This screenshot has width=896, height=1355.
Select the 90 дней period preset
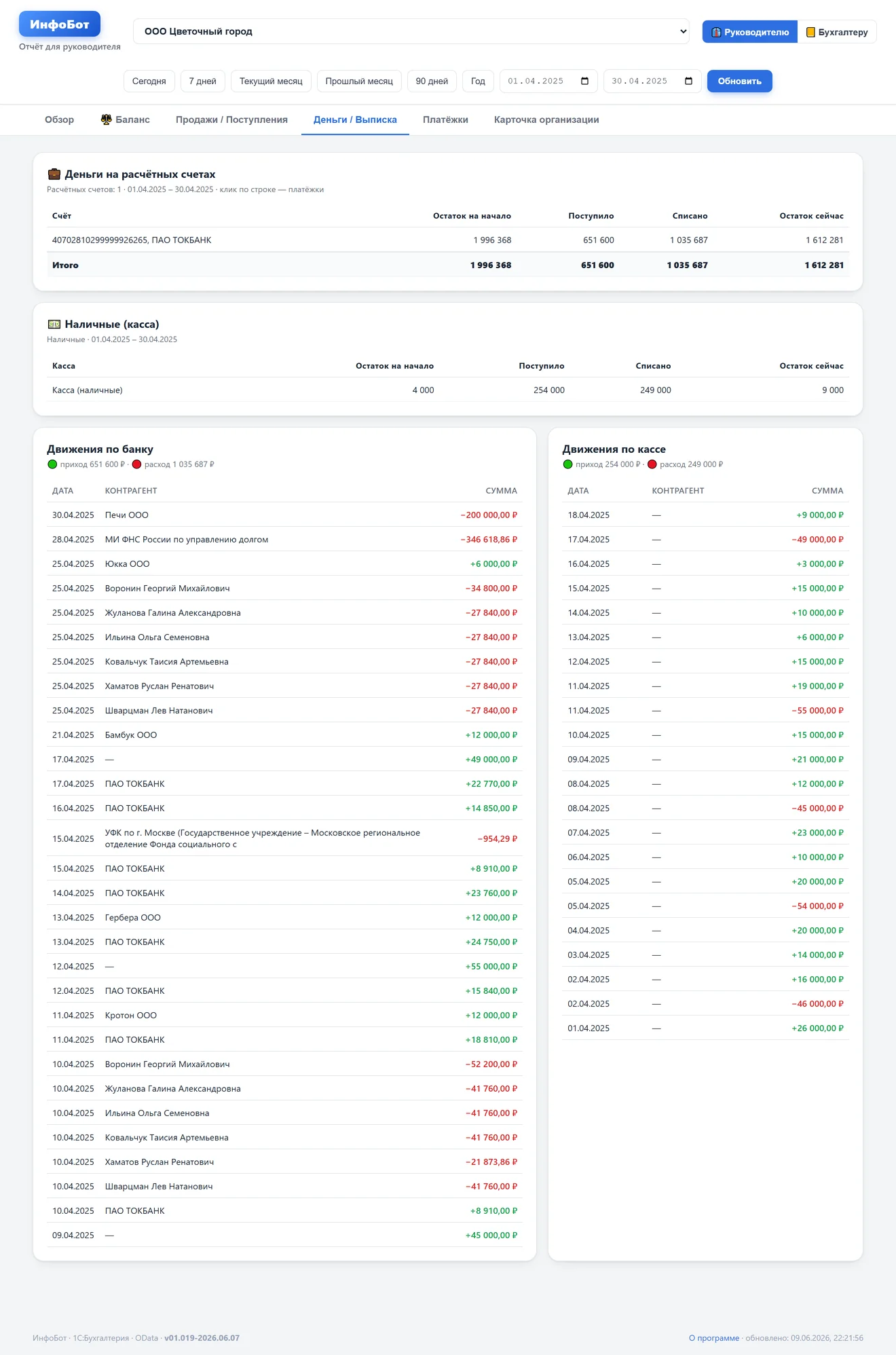432,81
